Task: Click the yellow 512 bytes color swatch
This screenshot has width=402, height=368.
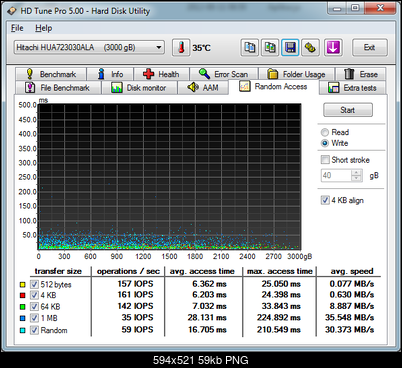Action: 23,285
